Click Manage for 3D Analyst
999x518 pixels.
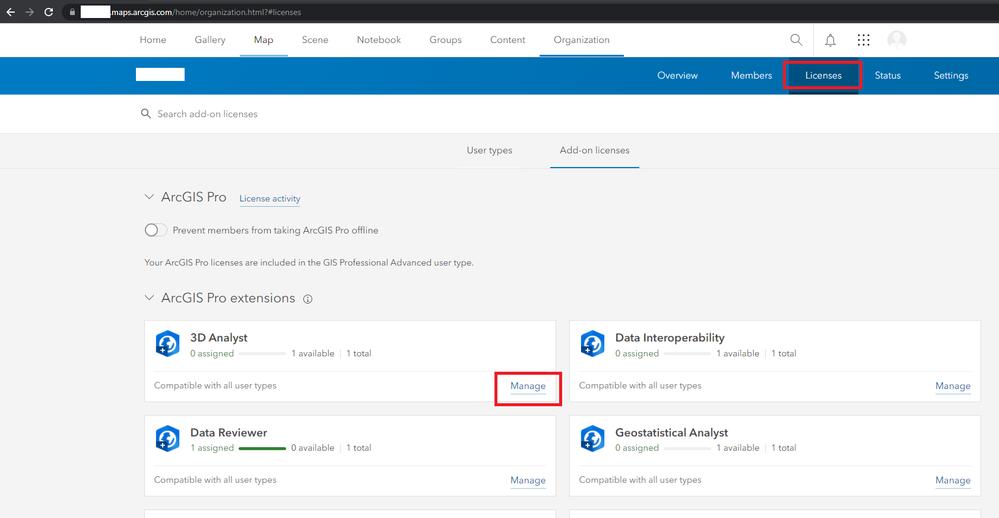click(x=528, y=386)
